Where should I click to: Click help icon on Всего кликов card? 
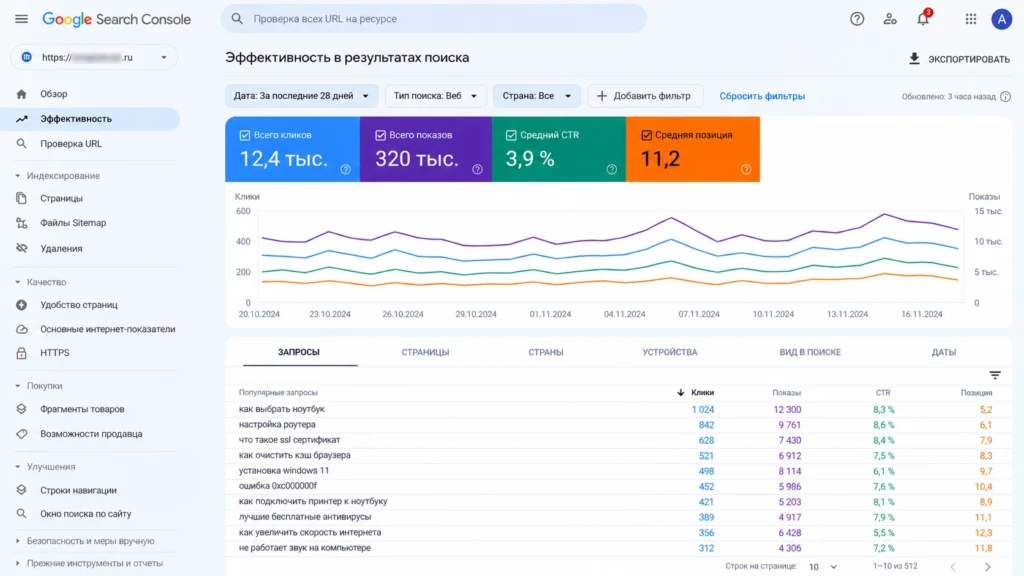point(345,169)
